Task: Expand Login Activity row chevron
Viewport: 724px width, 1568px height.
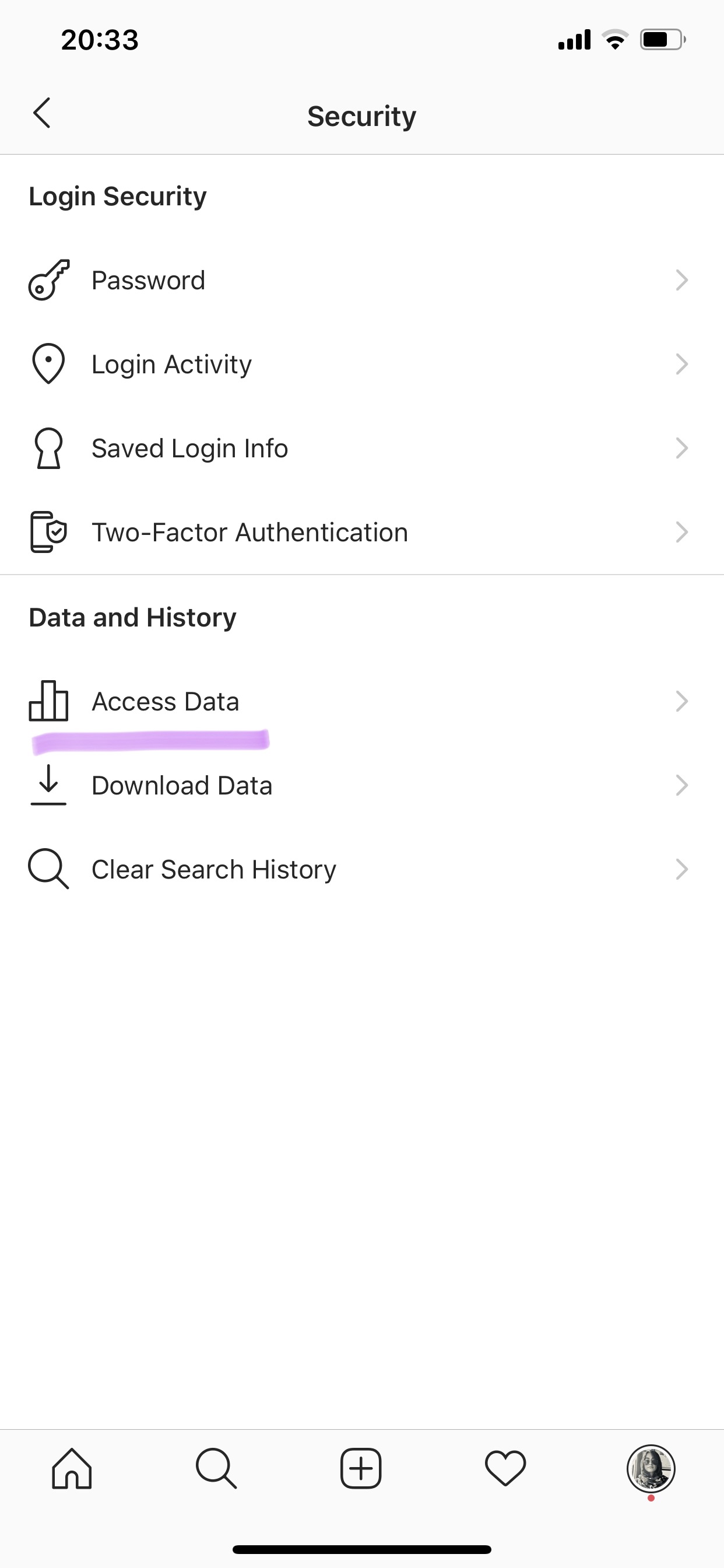Action: 681,364
